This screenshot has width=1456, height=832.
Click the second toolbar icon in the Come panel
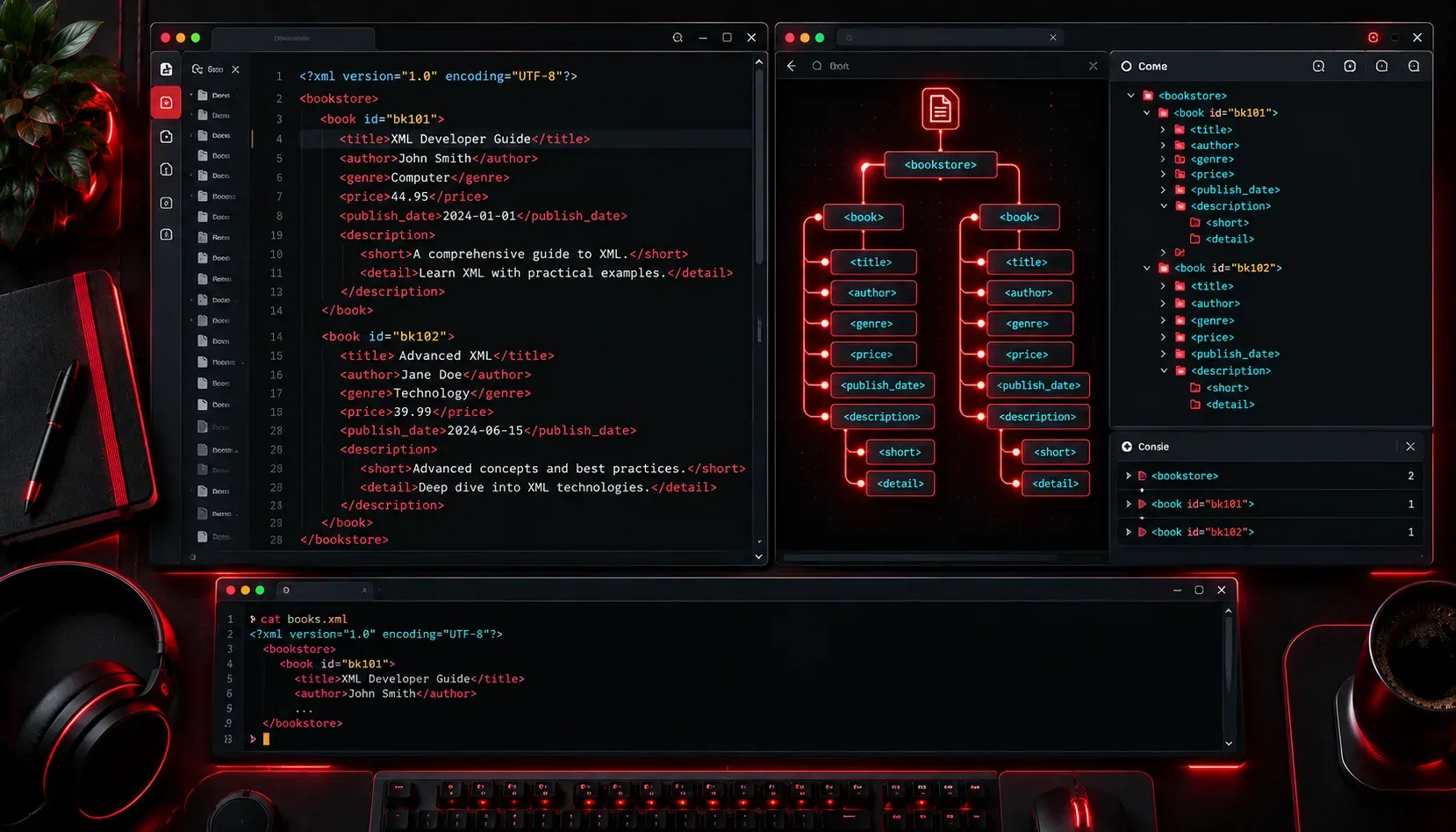point(1350,66)
